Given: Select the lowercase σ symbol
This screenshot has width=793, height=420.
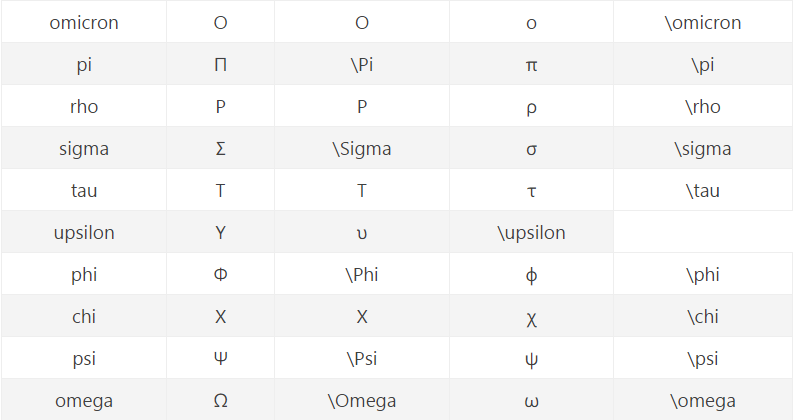Looking at the screenshot, I should coord(531,150).
